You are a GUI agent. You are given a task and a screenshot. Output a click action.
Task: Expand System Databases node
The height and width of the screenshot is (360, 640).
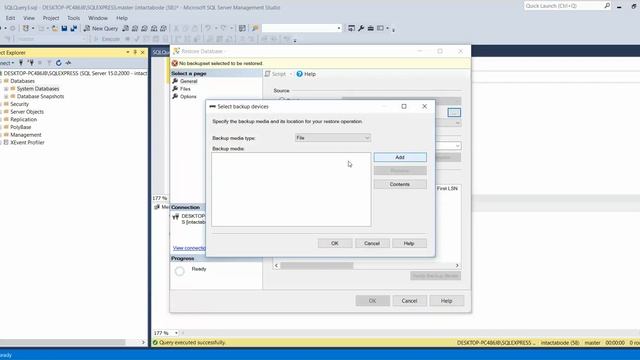coord(6,89)
